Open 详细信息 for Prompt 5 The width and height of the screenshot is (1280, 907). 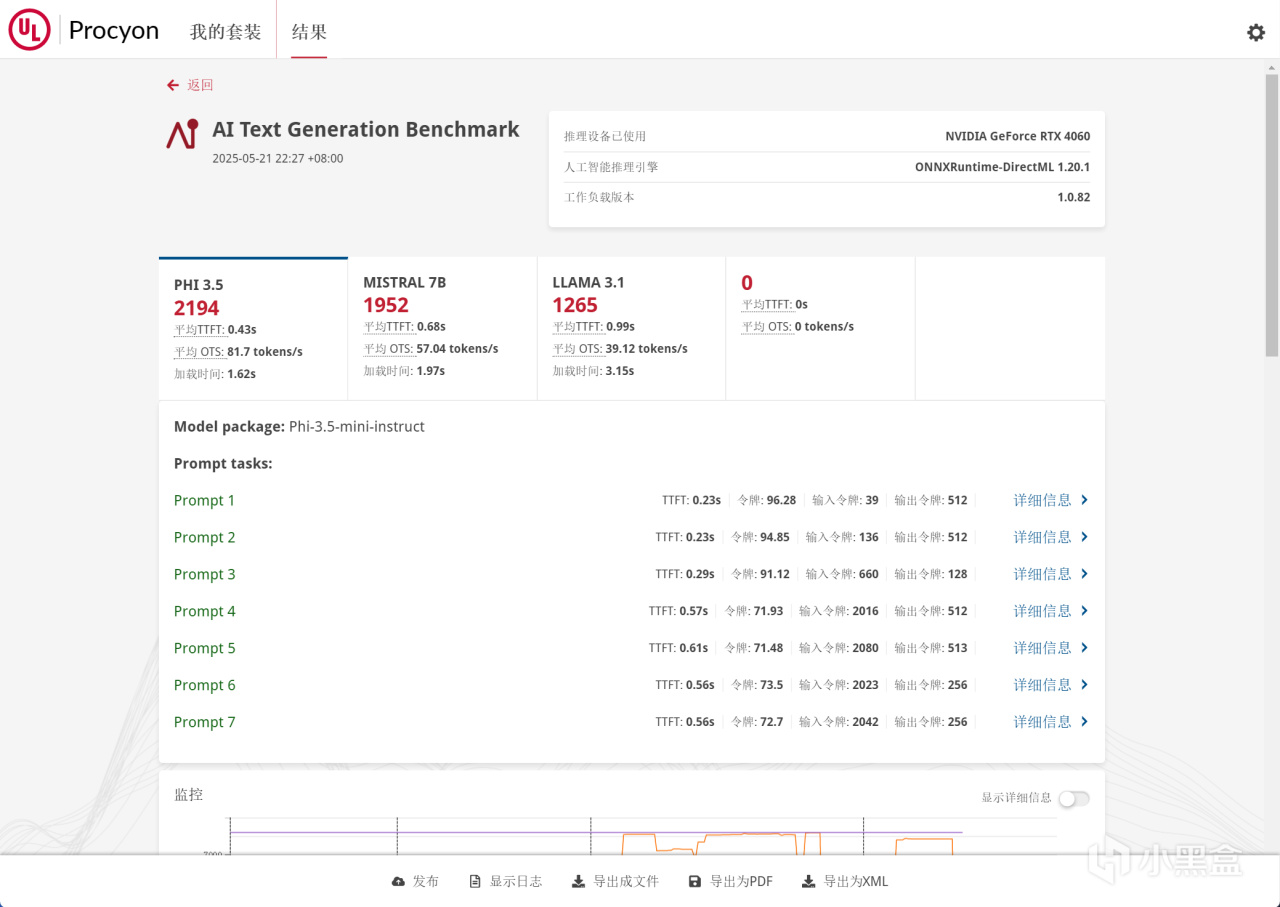(1042, 648)
